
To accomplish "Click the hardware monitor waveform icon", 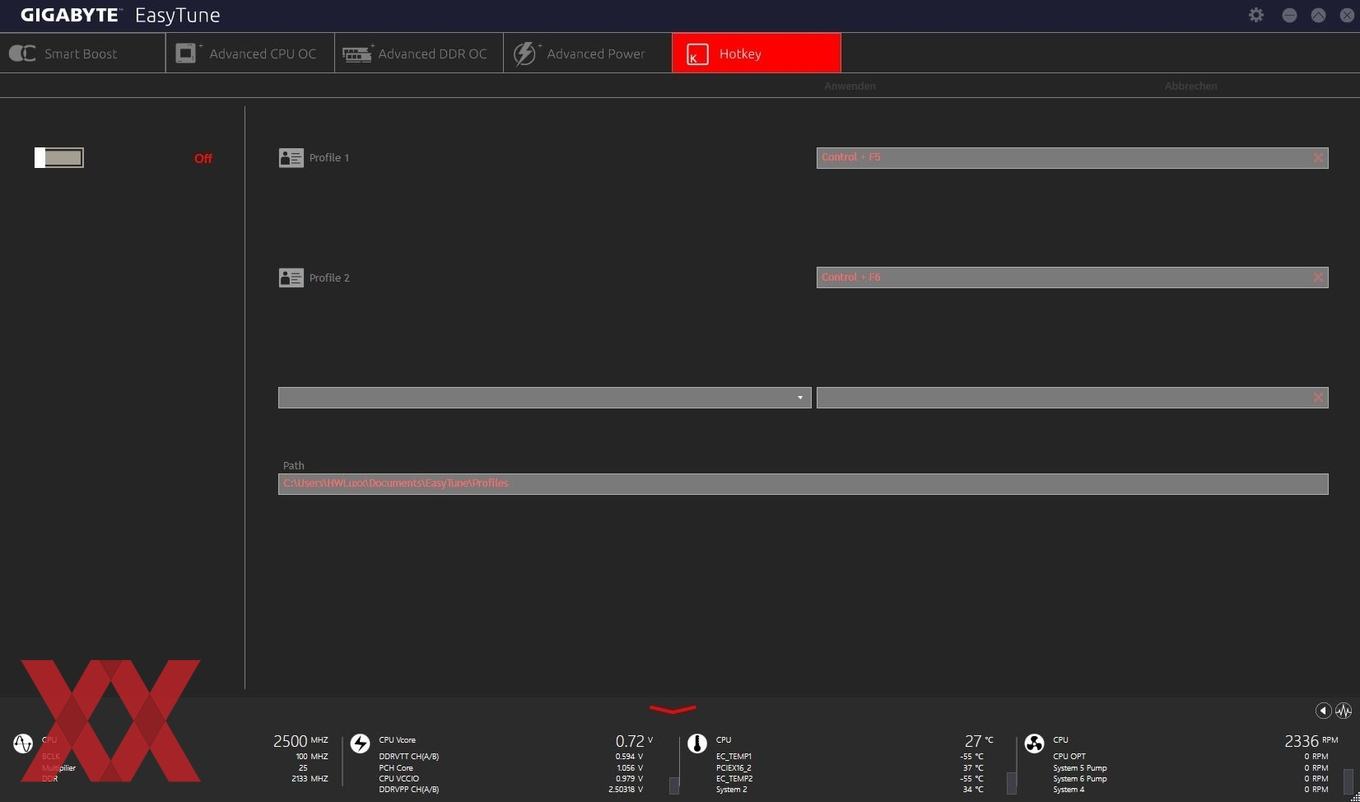I will [x=1343, y=710].
